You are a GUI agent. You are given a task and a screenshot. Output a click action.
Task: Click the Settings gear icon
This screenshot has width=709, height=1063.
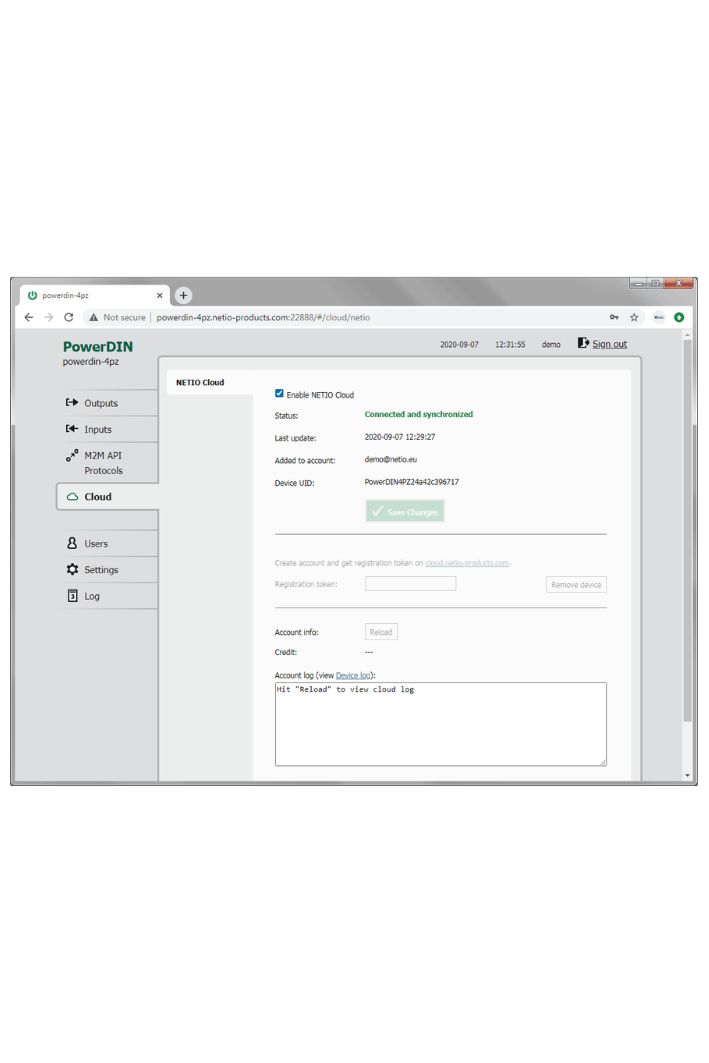(71, 570)
